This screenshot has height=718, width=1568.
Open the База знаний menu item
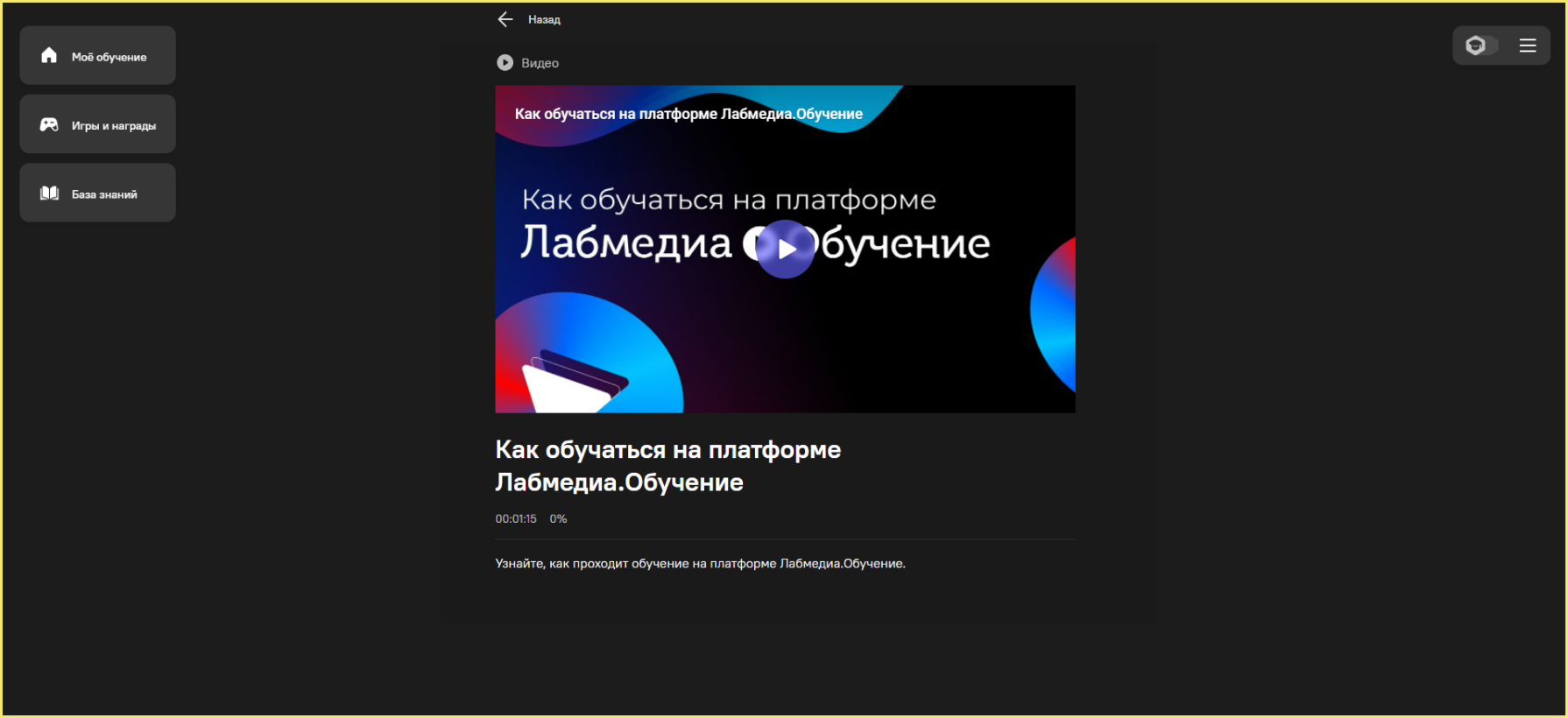pos(98,193)
